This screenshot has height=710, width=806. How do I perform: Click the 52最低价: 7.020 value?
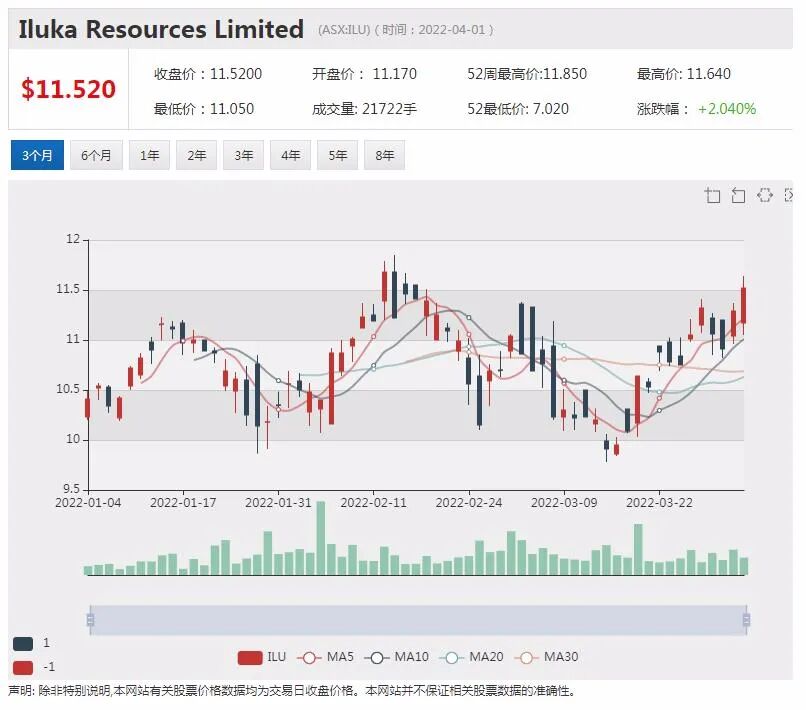pos(518,109)
